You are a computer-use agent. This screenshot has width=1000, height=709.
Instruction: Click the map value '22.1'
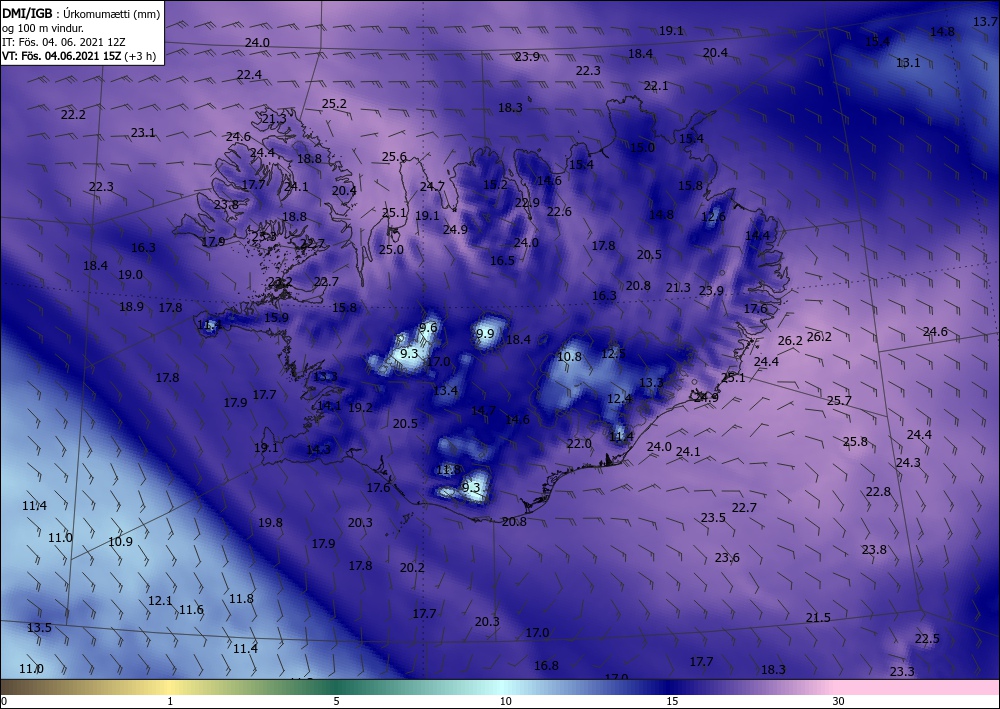[x=656, y=85]
